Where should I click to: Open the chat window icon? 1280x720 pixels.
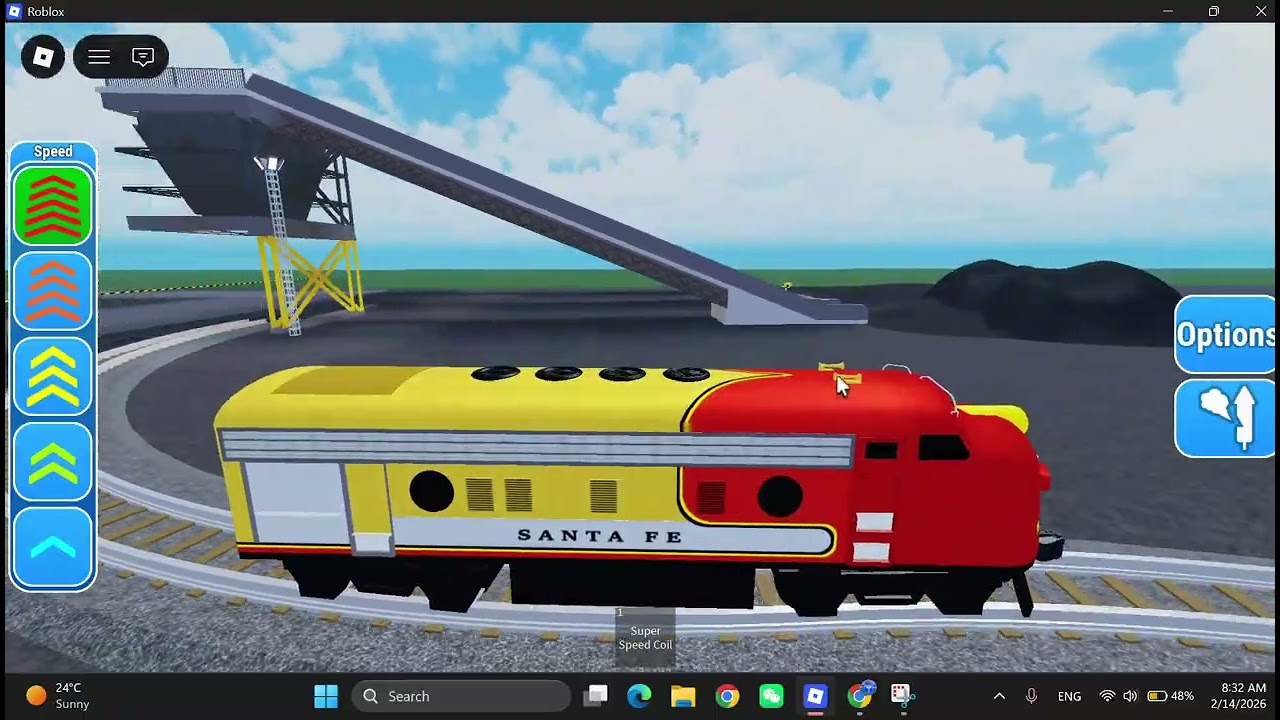[143, 57]
